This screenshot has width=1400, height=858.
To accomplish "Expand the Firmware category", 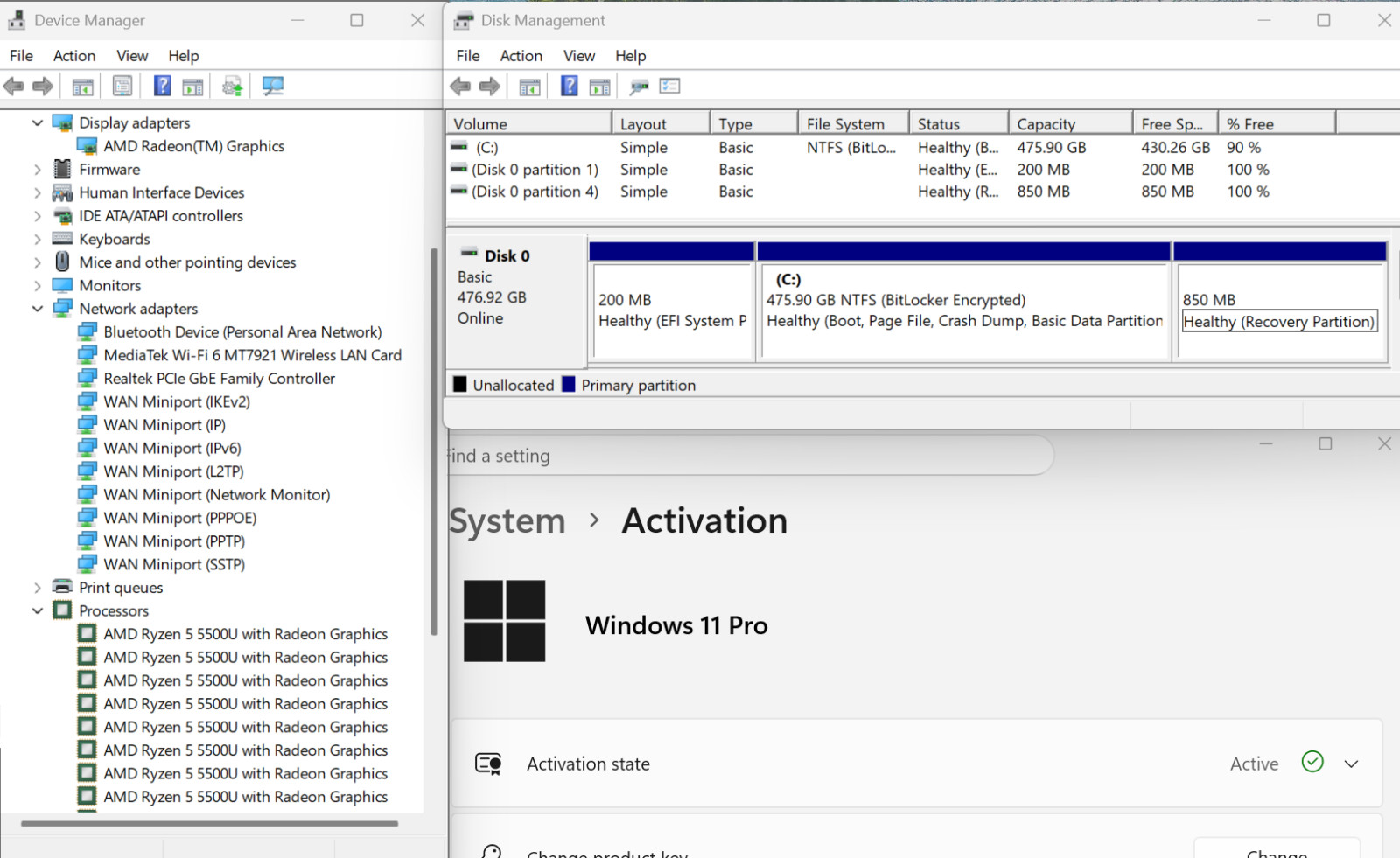I will (x=38, y=170).
